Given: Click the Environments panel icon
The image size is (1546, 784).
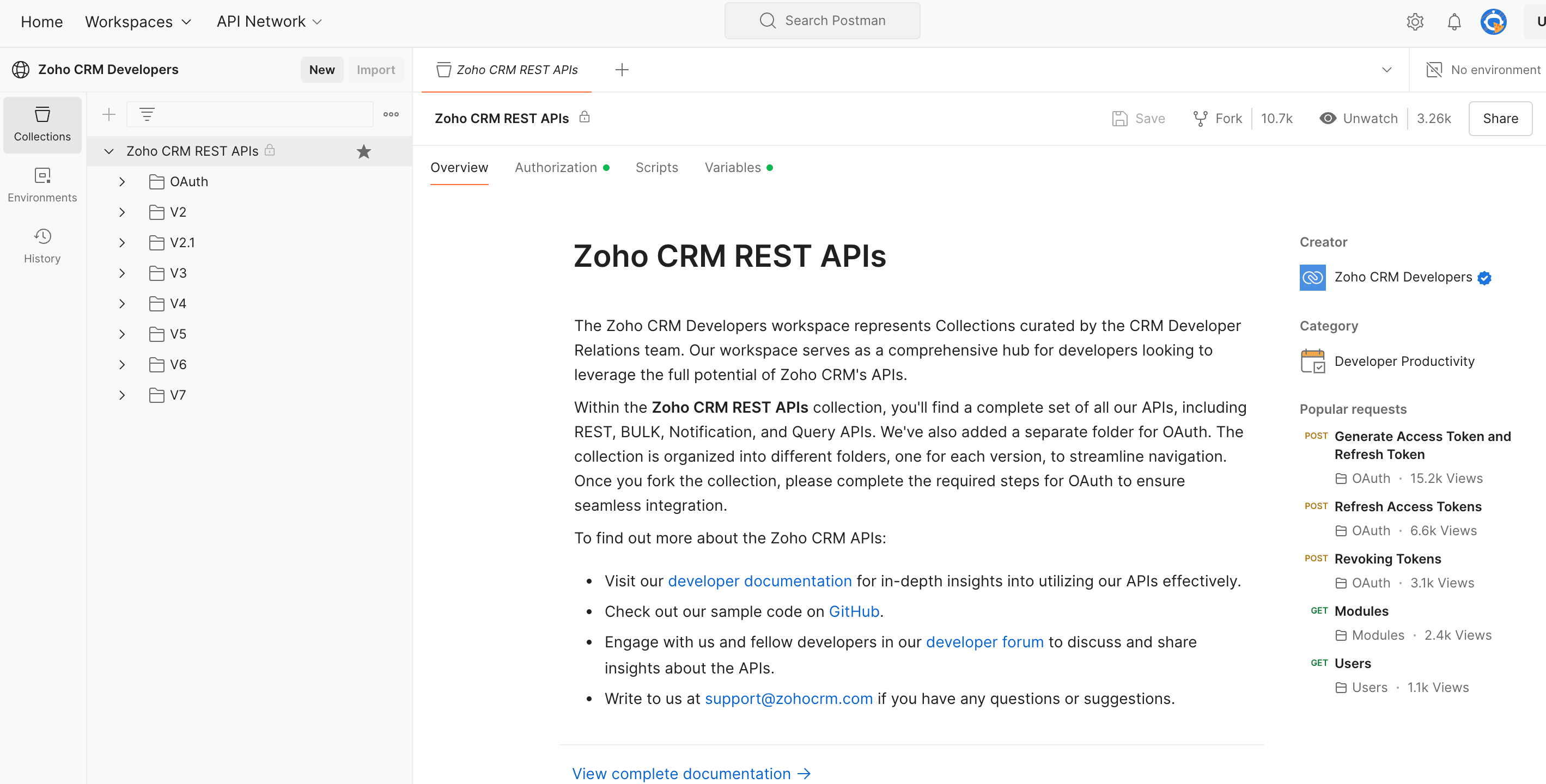Looking at the screenshot, I should (42, 176).
